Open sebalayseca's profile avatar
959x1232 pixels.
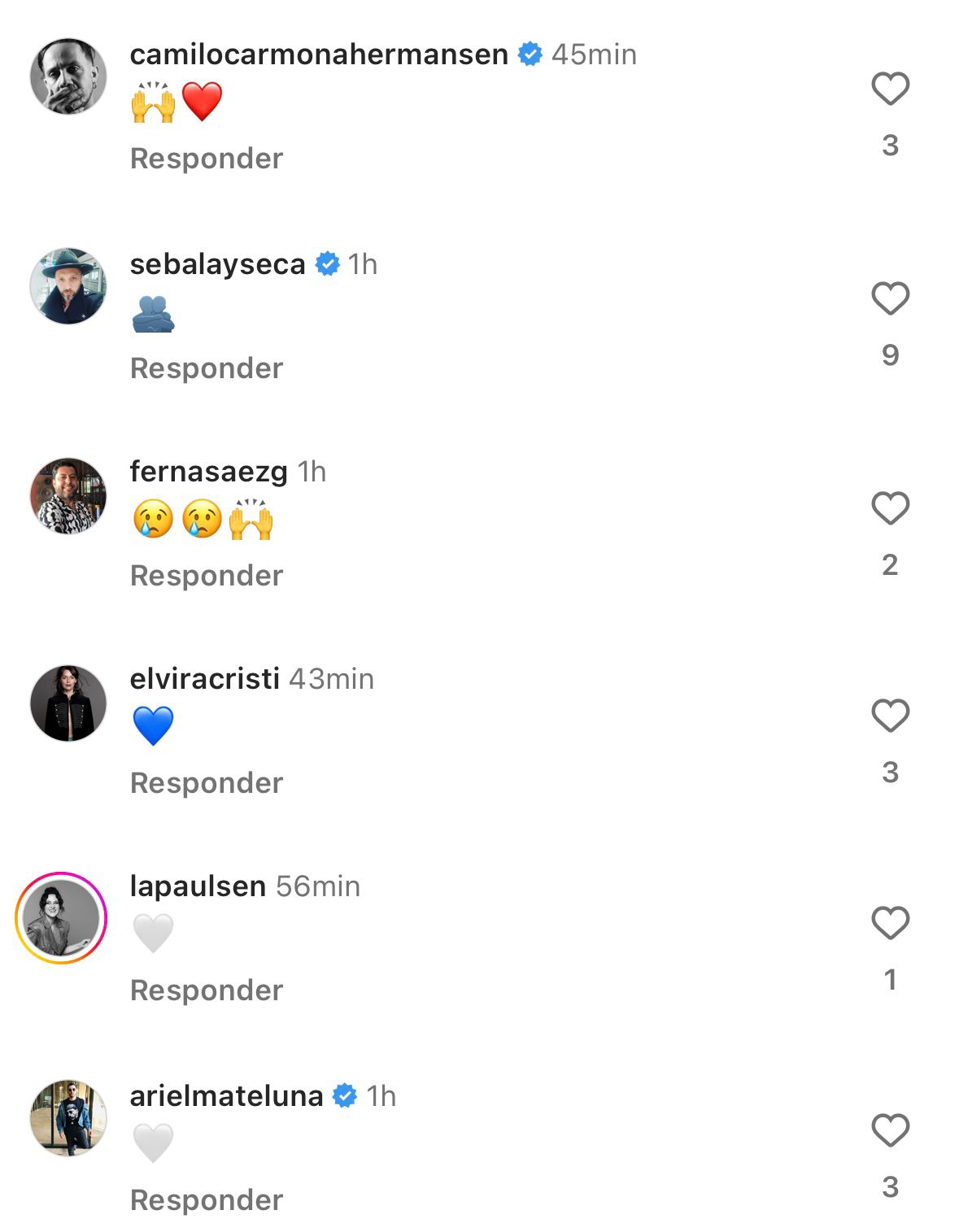(68, 286)
